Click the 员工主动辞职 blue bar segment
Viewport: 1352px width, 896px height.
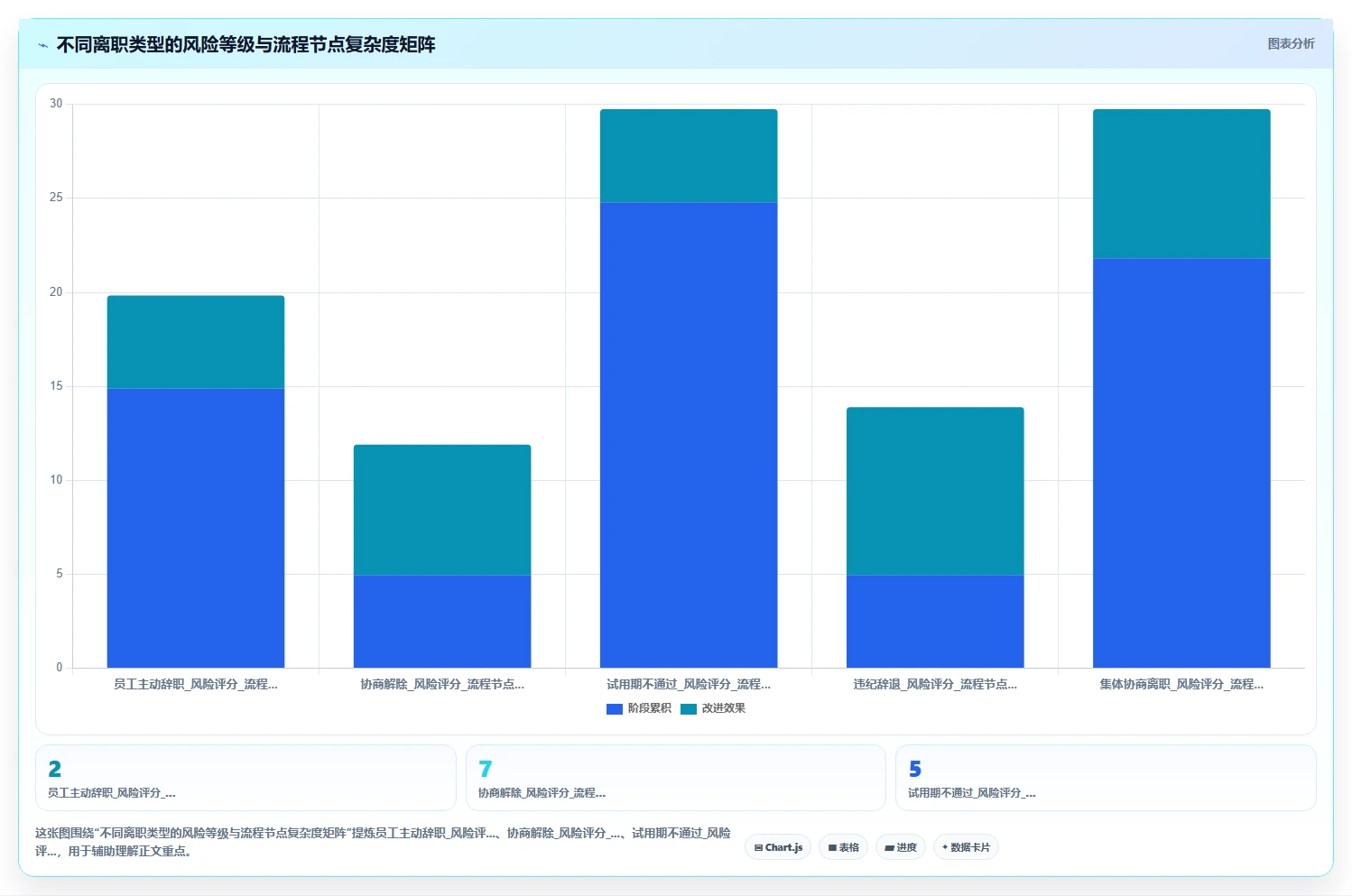coord(196,528)
